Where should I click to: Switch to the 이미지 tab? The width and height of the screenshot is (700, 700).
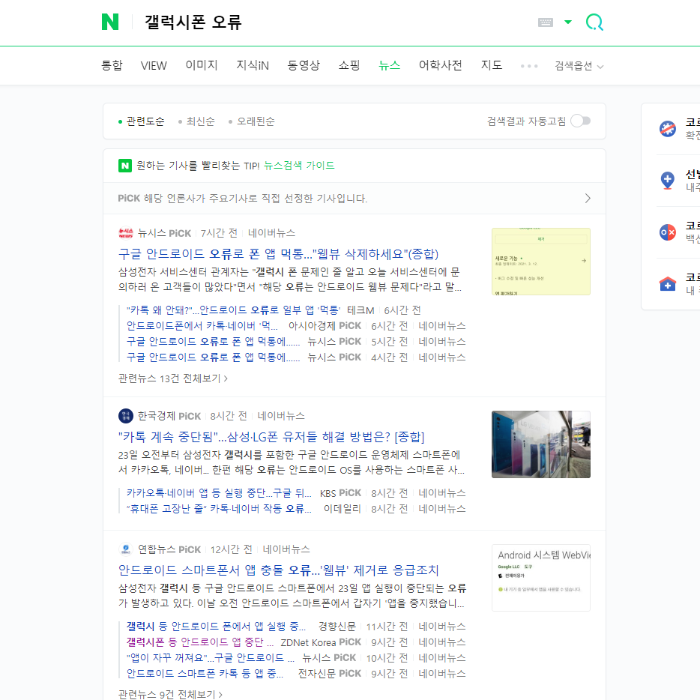tap(201, 66)
